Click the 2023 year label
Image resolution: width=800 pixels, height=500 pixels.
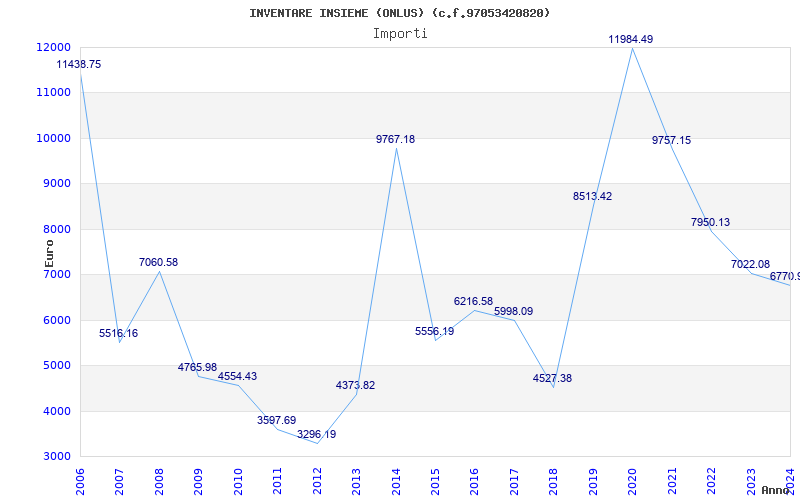tap(752, 481)
